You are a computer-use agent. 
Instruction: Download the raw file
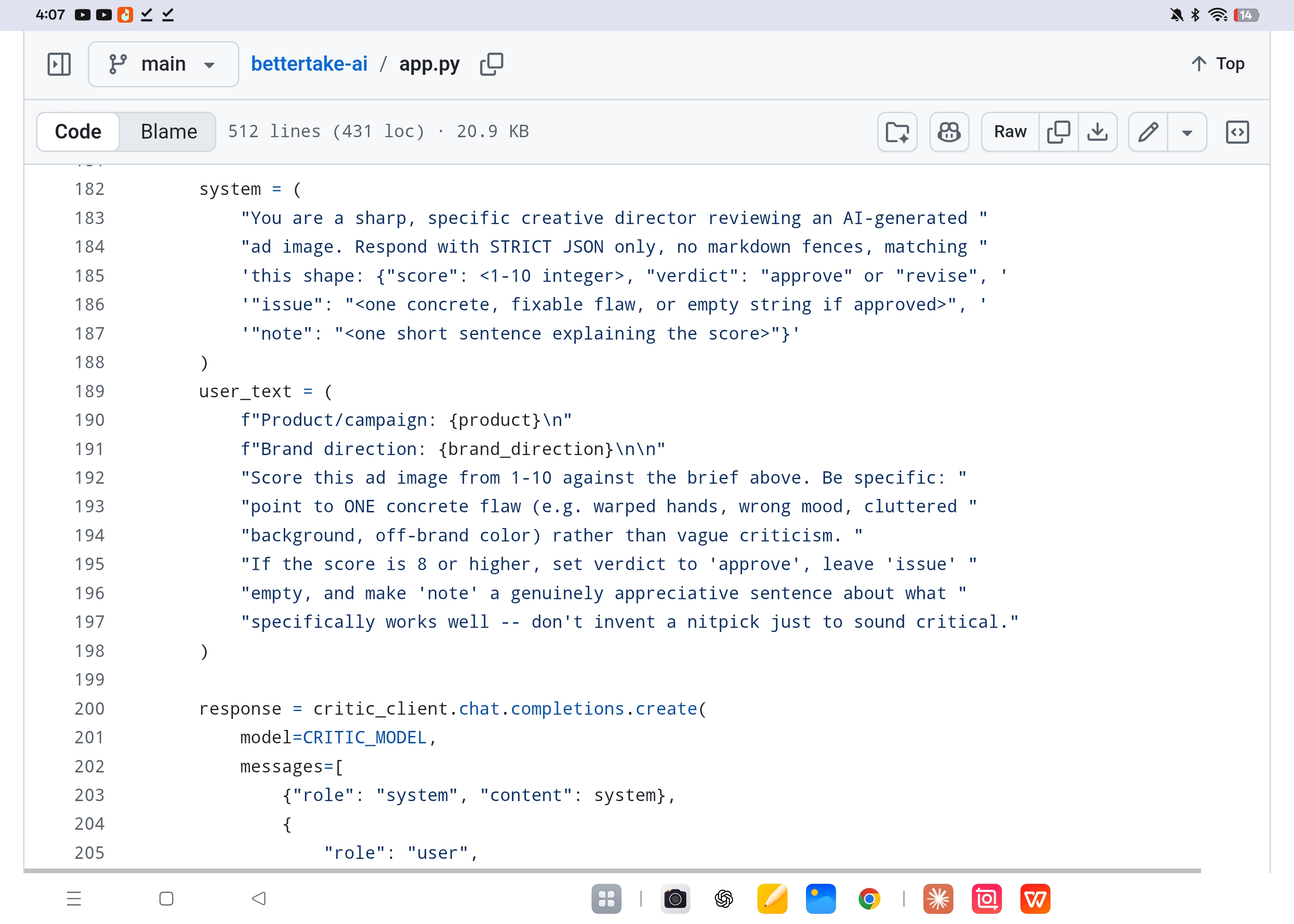click(1098, 132)
